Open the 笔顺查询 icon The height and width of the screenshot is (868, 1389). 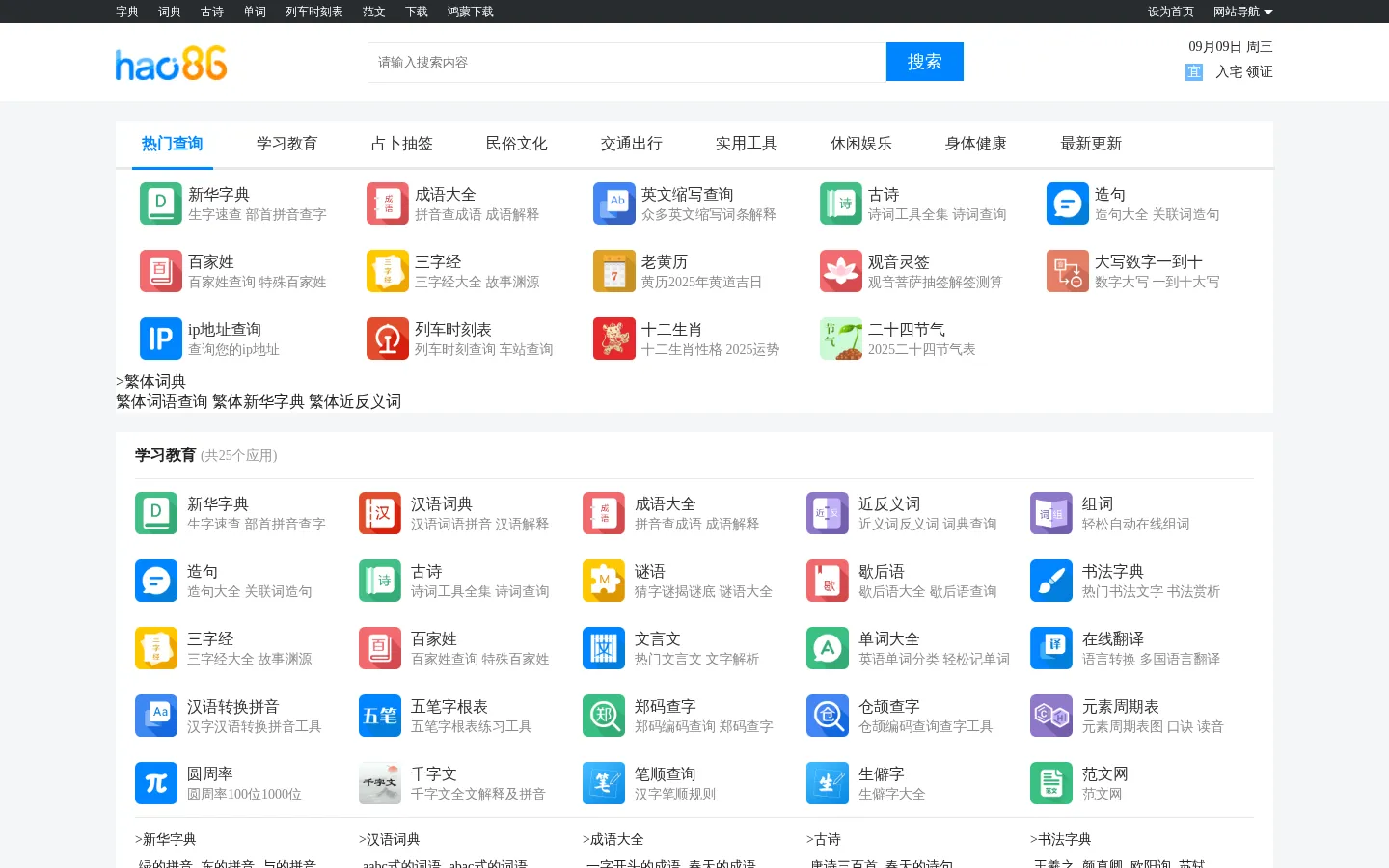604,783
